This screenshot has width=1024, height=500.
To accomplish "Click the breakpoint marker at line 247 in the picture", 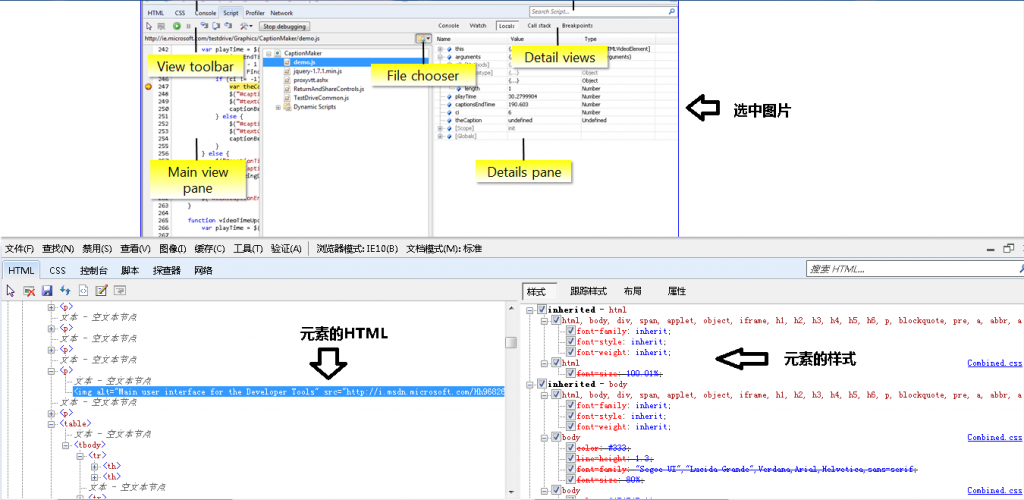I will click(148, 86).
